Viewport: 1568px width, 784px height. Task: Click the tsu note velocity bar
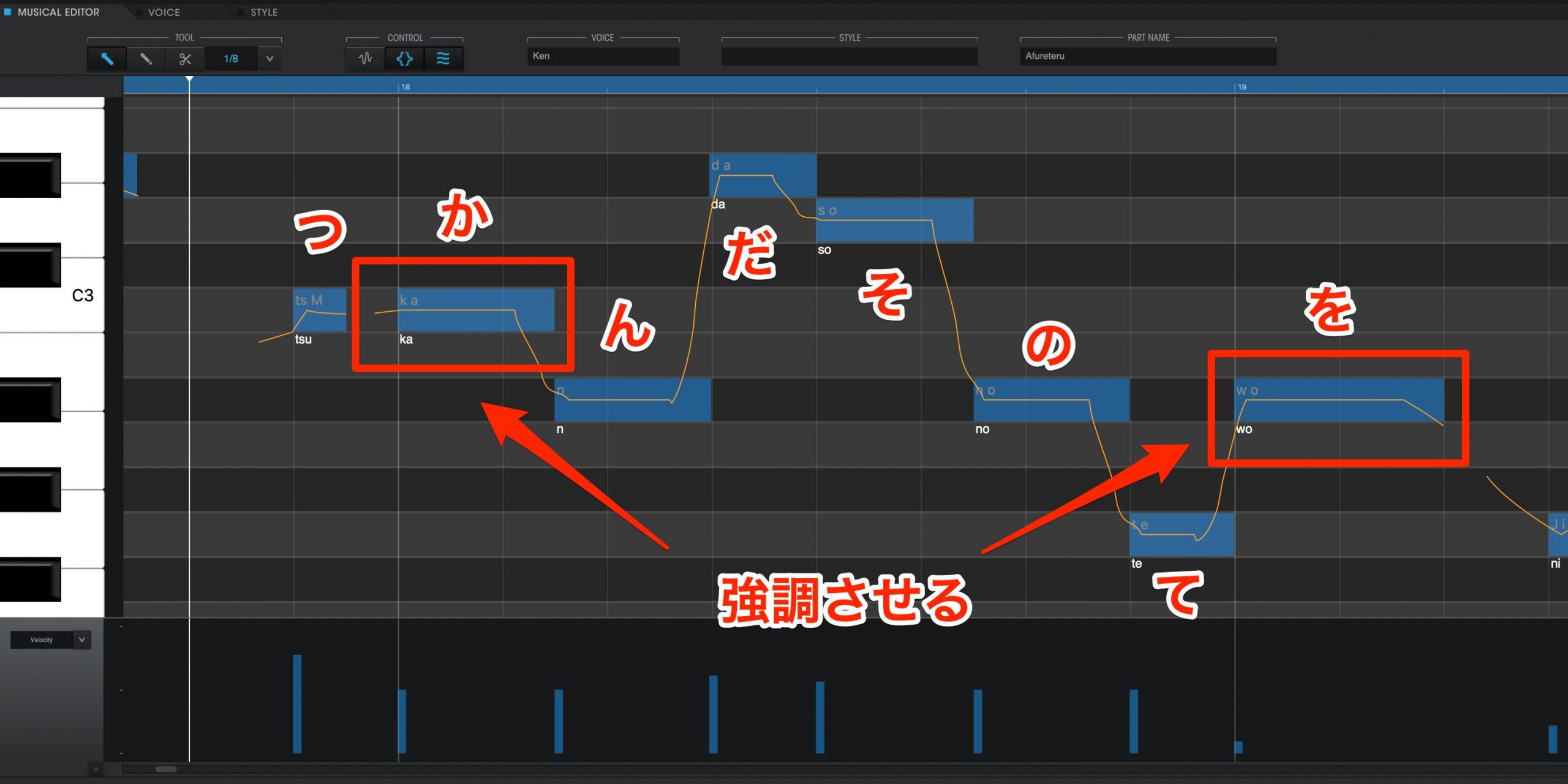297,704
